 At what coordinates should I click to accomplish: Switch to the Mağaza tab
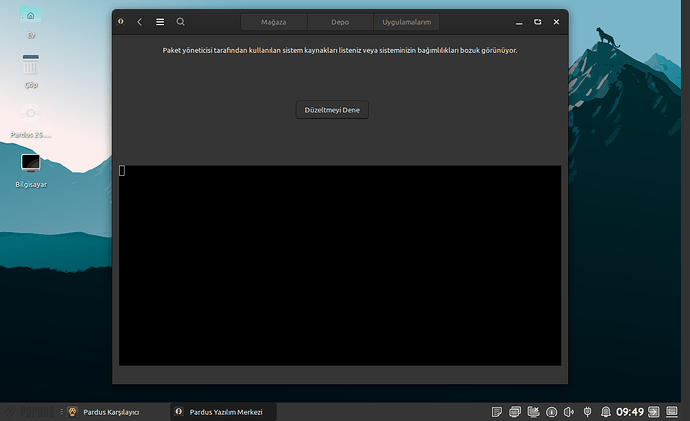pyautogui.click(x=273, y=21)
